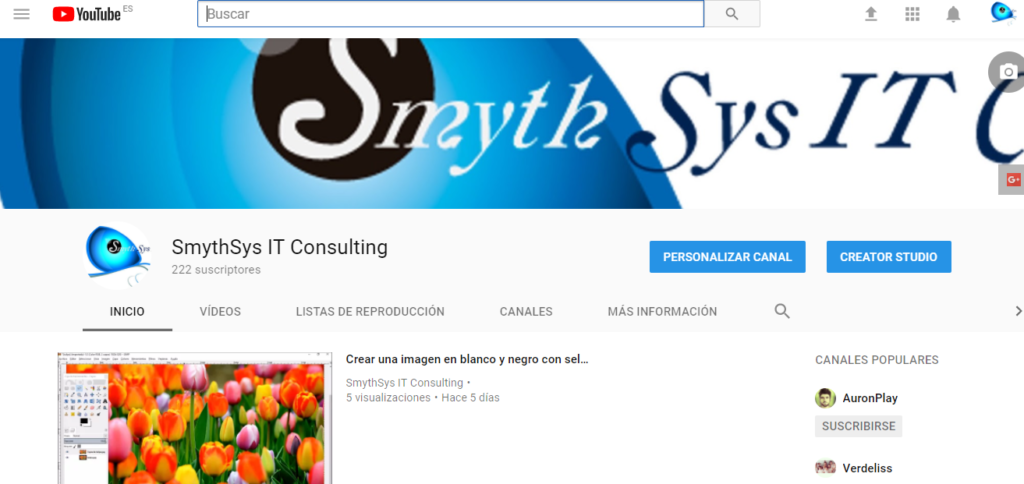The image size is (1024, 484).
Task: Click the '222 suscriptores' text
Action: coord(216,270)
